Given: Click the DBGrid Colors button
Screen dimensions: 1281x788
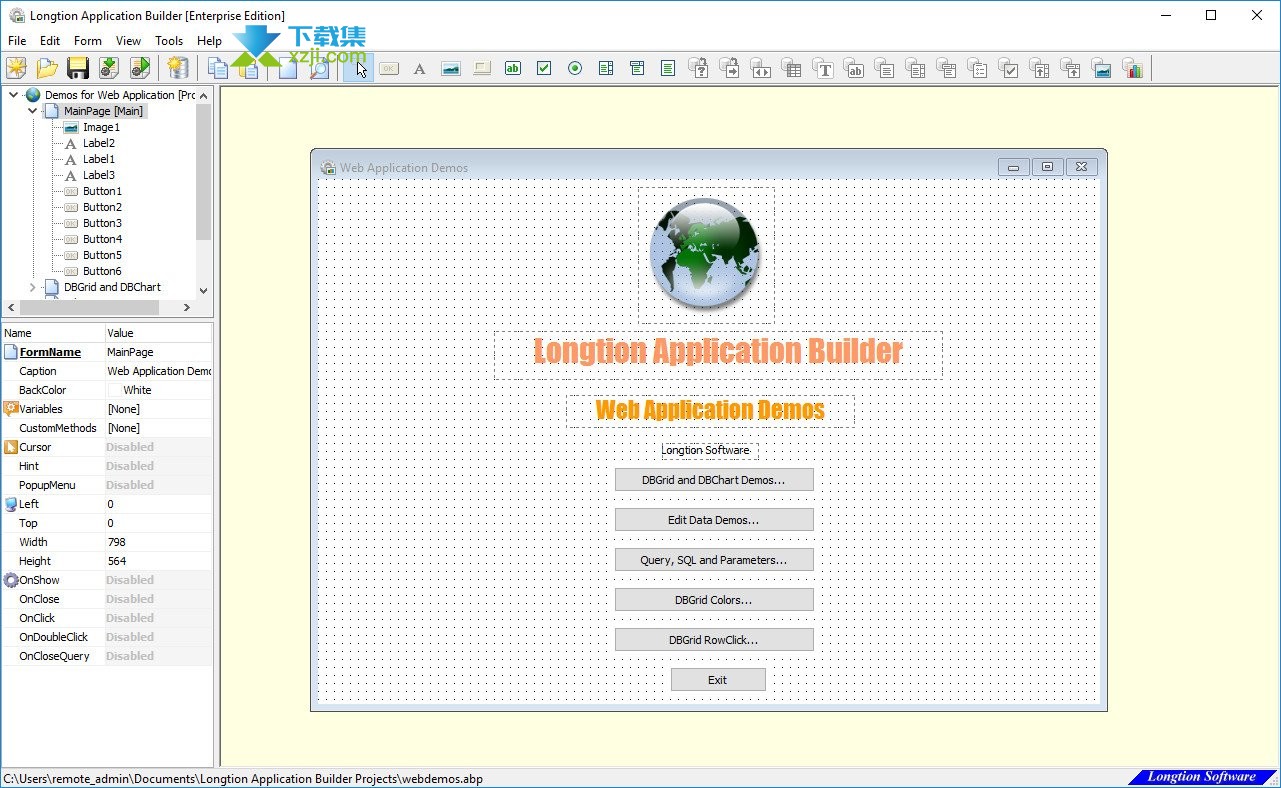Looking at the screenshot, I should tap(714, 600).
